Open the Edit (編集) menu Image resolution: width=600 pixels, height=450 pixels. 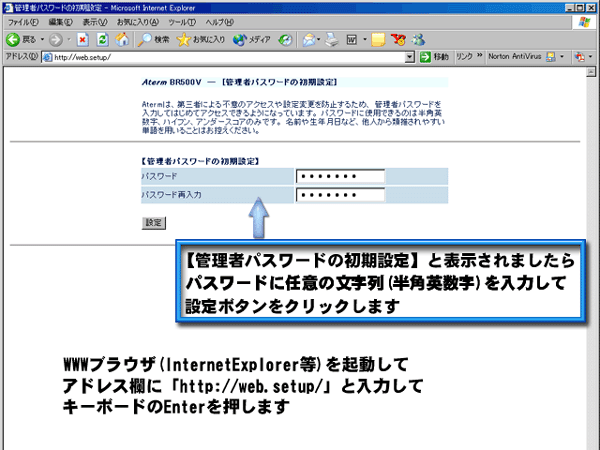(x=60, y=22)
